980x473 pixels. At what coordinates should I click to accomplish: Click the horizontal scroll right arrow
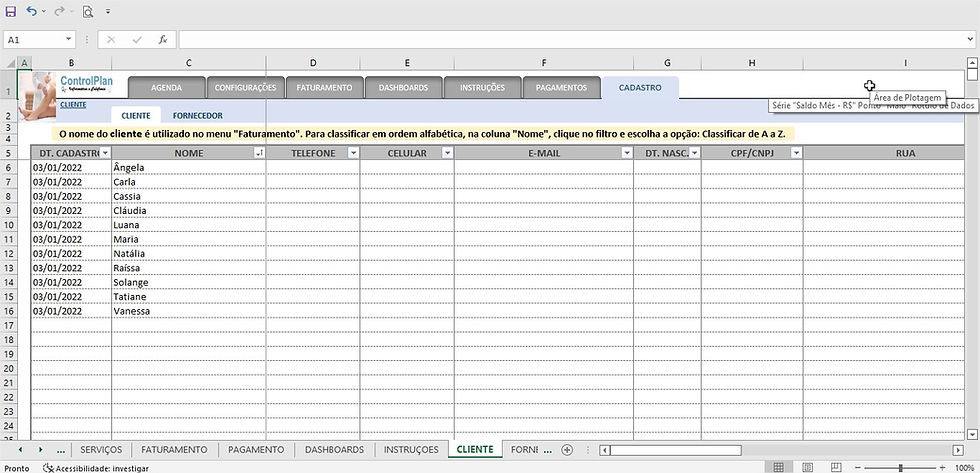(x=958, y=450)
